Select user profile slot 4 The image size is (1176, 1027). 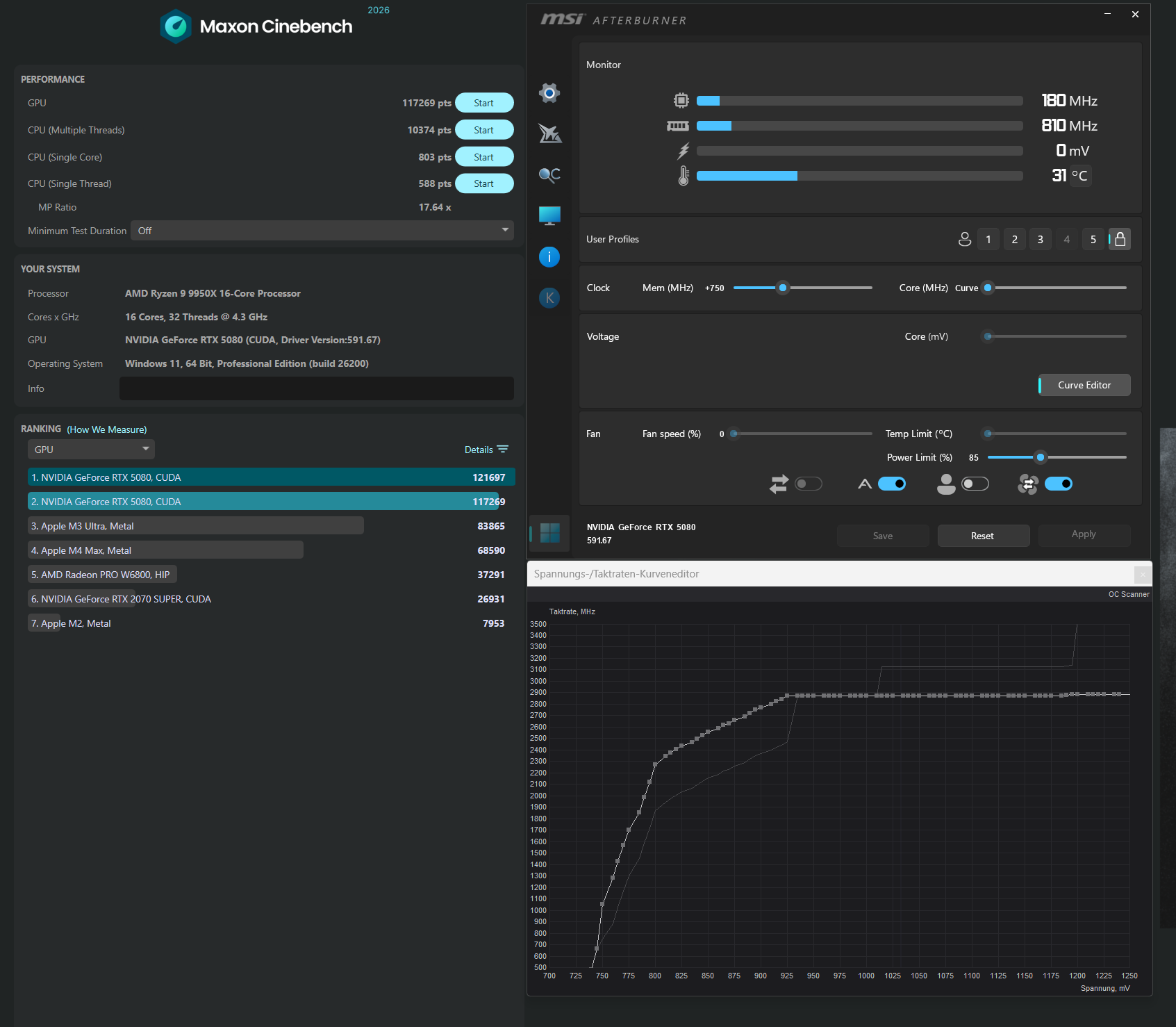coord(1067,239)
